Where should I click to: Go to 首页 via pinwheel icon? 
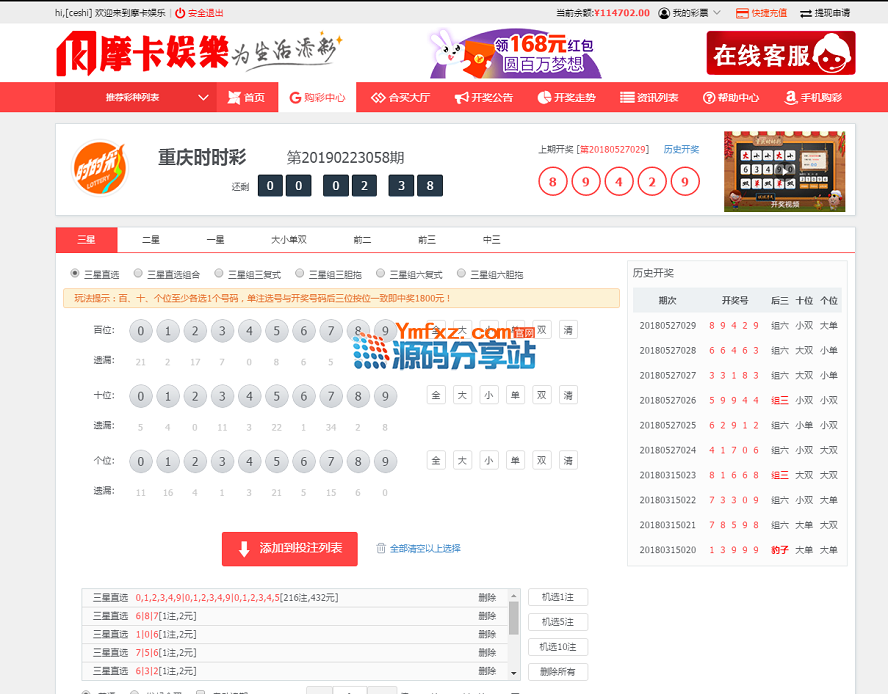coord(234,97)
